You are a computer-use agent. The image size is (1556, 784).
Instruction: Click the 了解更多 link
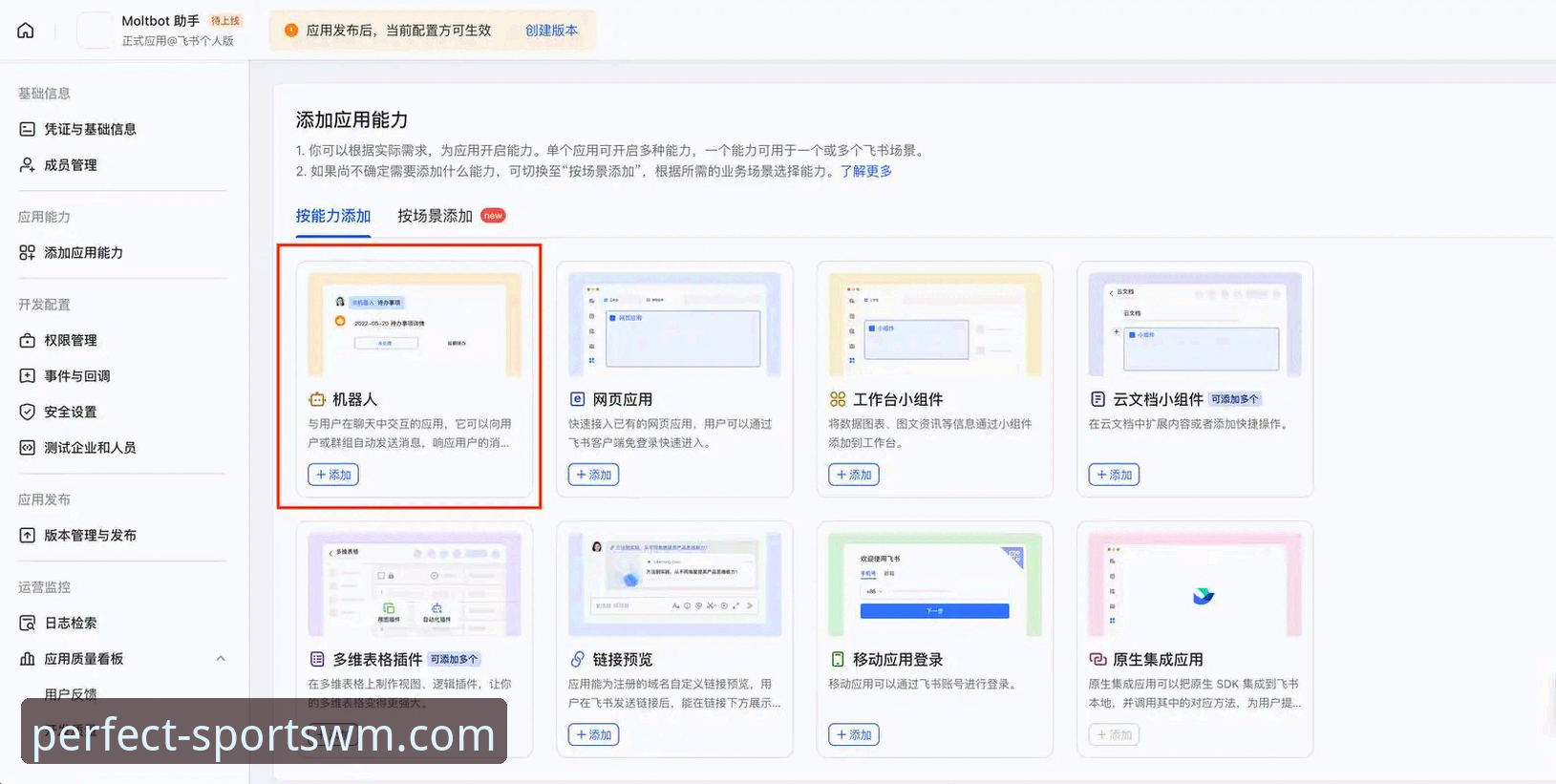pyautogui.click(x=866, y=171)
